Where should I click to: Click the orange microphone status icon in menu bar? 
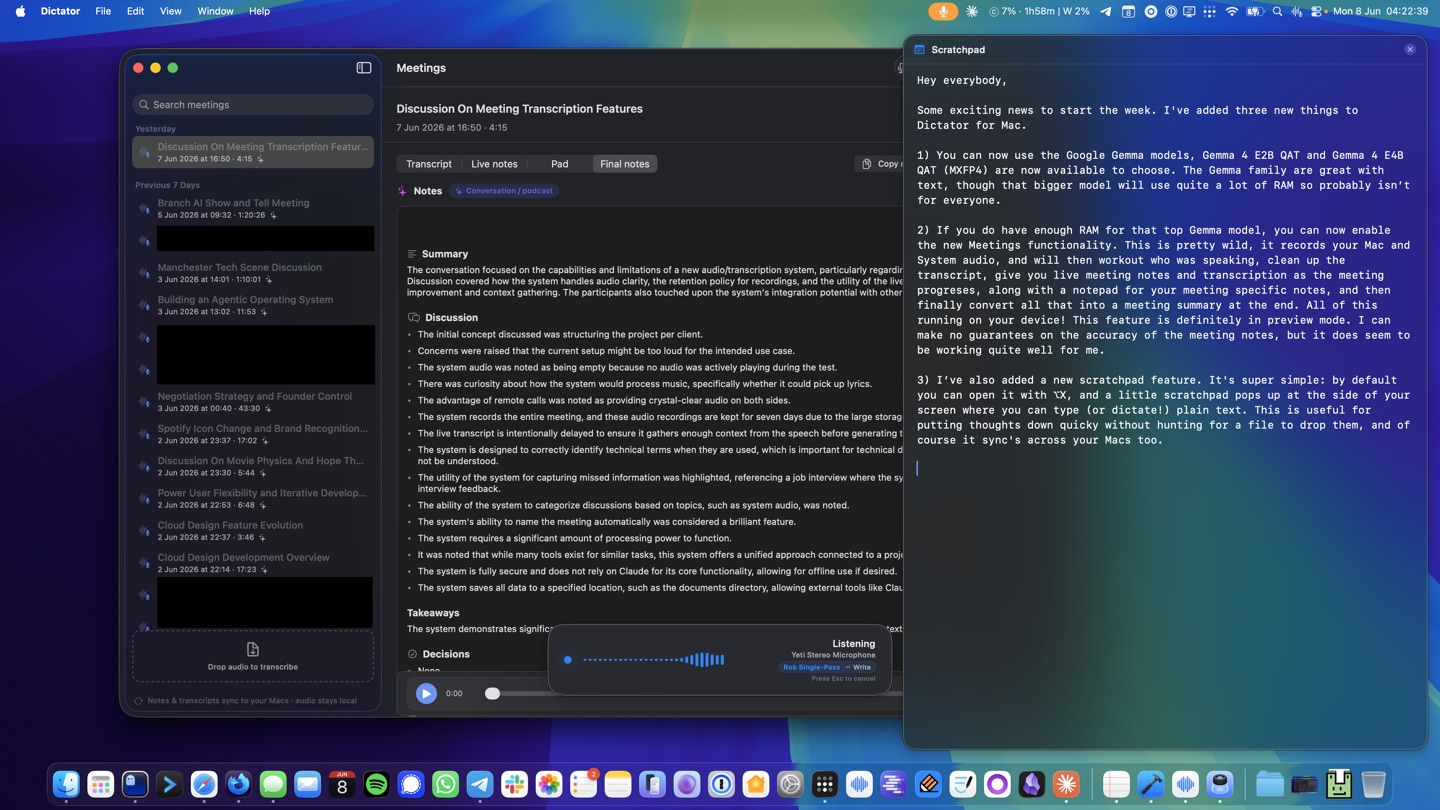pos(942,11)
